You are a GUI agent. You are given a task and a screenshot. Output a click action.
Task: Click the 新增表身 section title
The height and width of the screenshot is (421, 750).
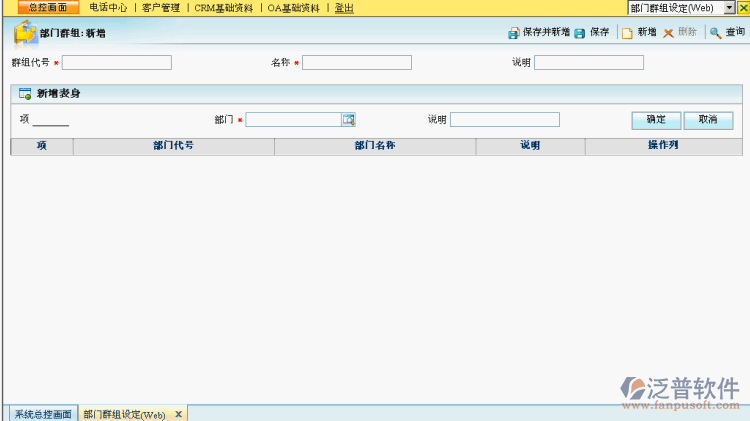(x=58, y=94)
